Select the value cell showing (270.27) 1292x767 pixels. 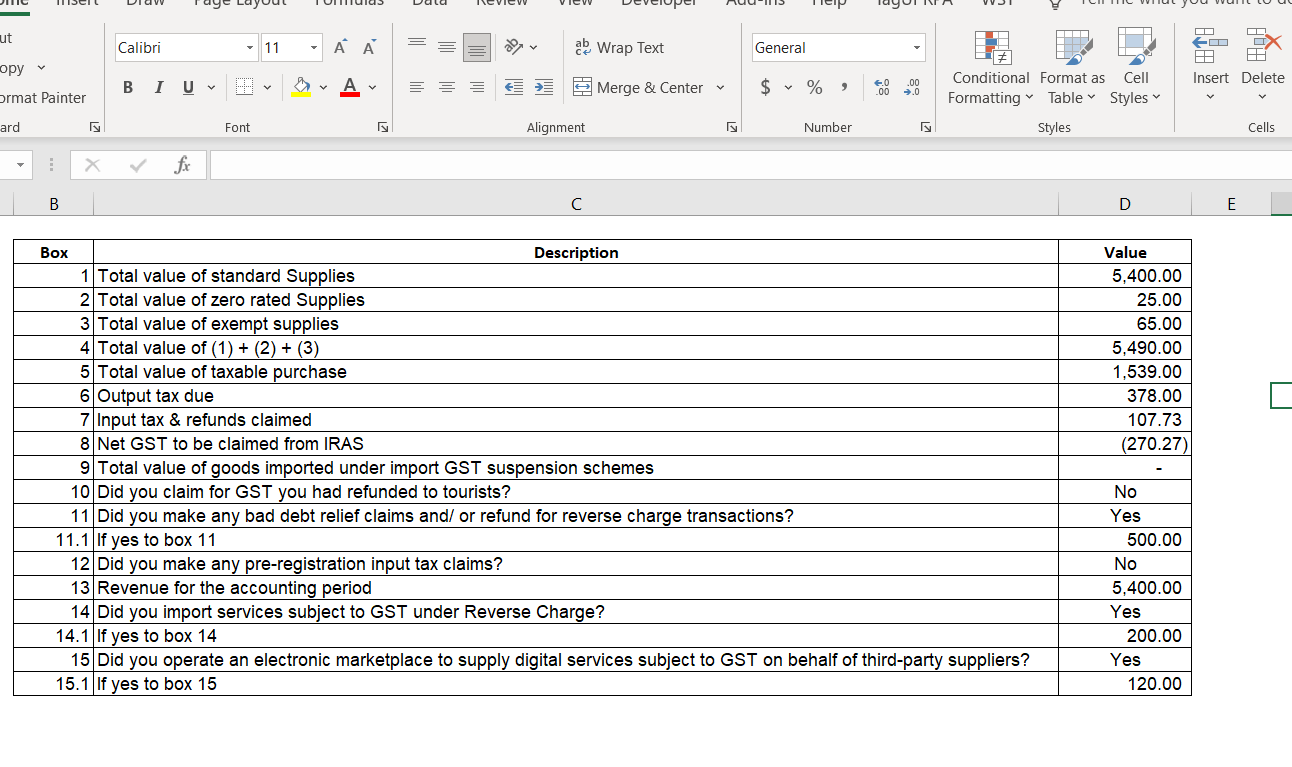coord(1125,444)
